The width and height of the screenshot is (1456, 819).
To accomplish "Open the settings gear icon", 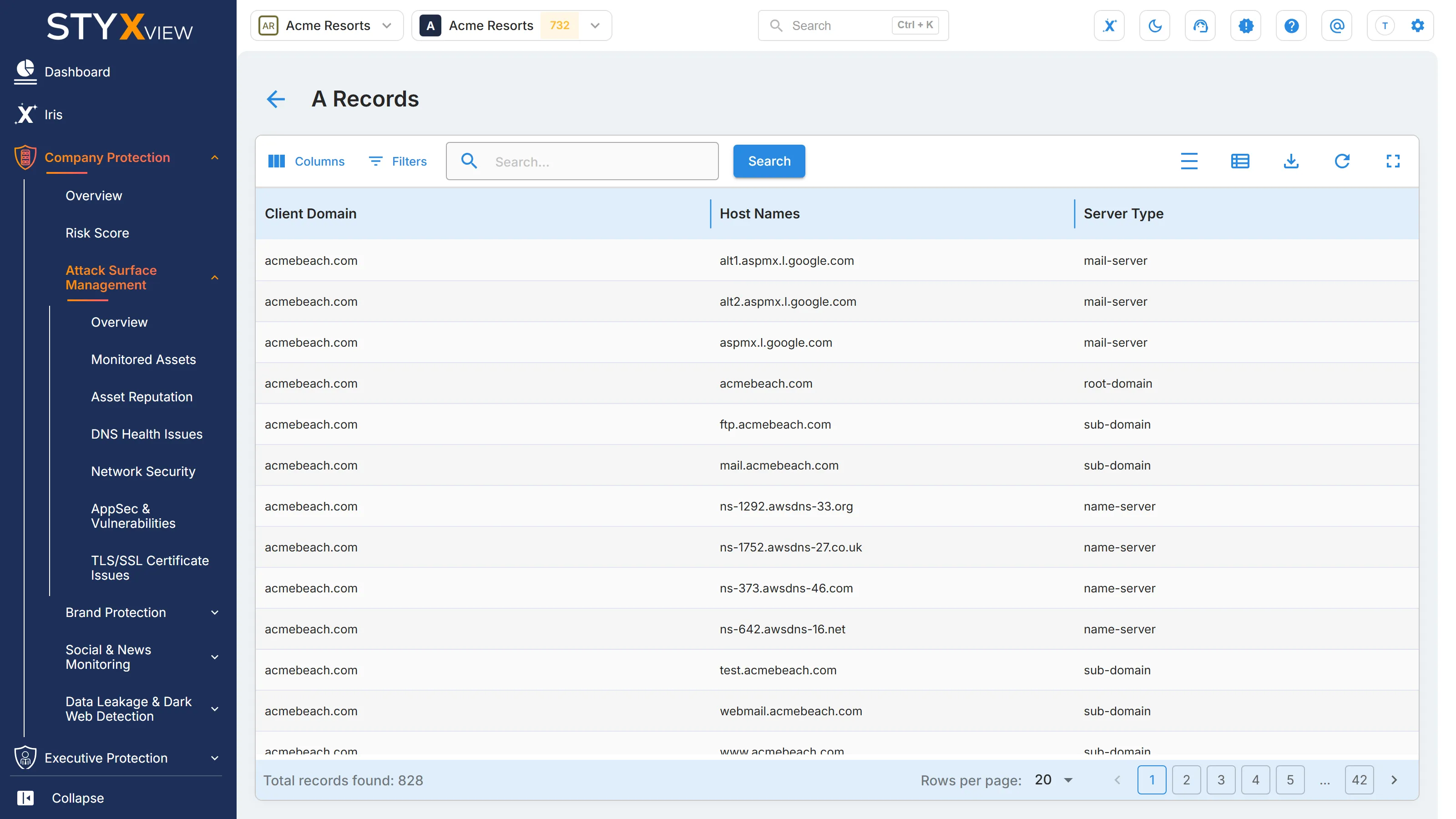I will pos(1417,25).
